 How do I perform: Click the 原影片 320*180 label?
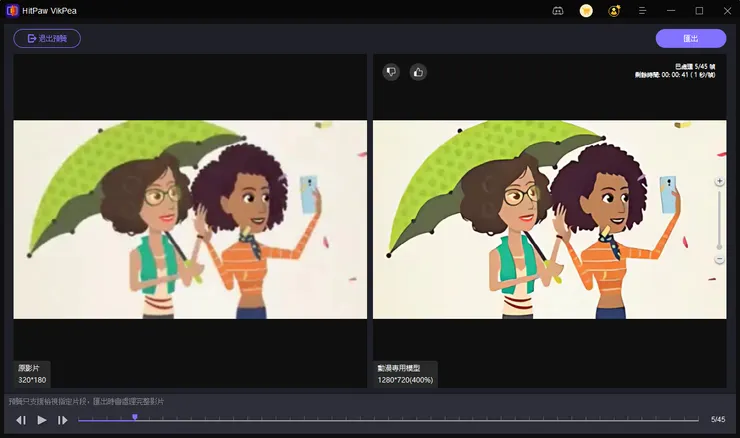coord(32,374)
